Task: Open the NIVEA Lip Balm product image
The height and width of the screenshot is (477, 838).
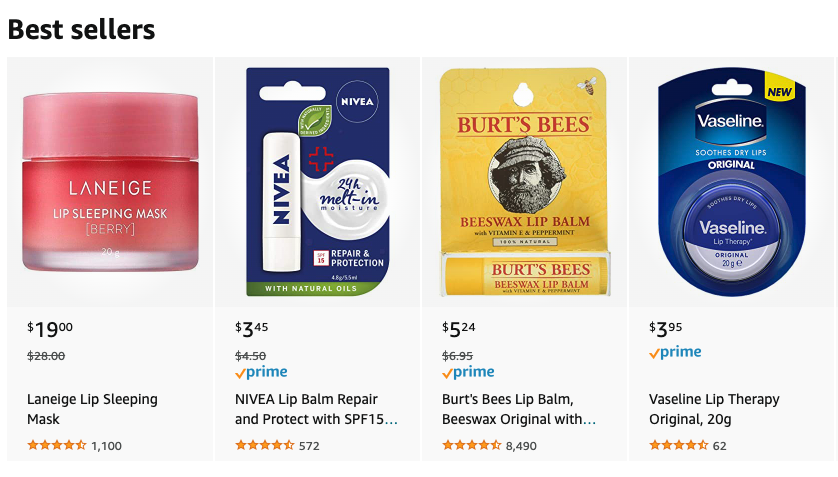Action: [318, 182]
